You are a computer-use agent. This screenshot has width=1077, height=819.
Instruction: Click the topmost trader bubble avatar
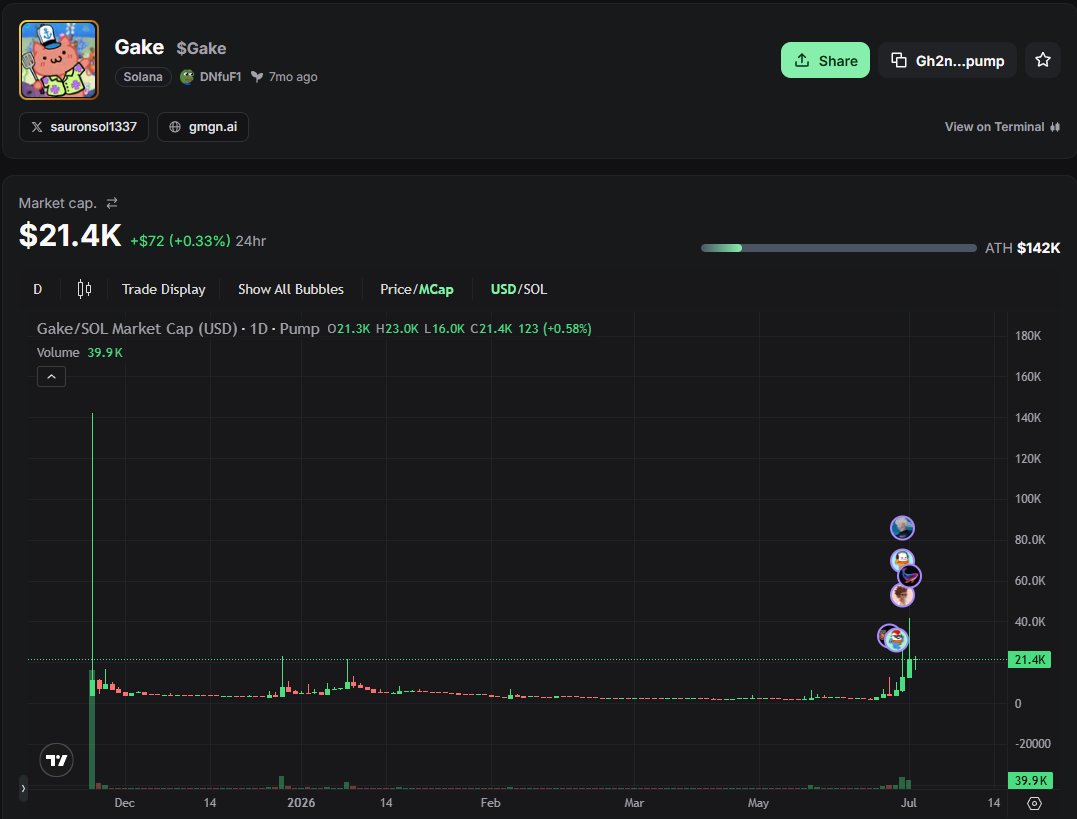pos(902,528)
